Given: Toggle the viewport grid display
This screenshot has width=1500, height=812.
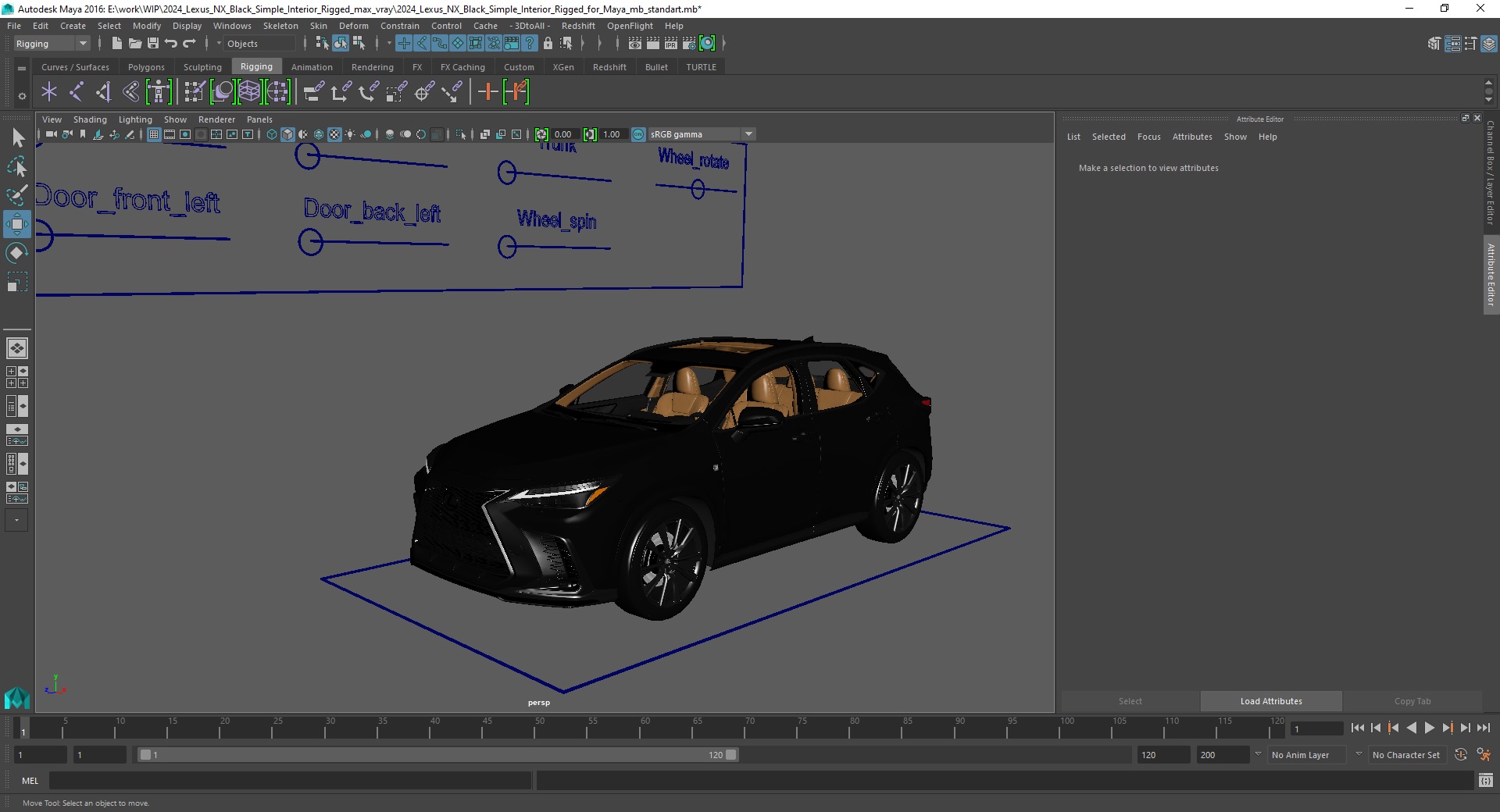Looking at the screenshot, I should click(154, 134).
